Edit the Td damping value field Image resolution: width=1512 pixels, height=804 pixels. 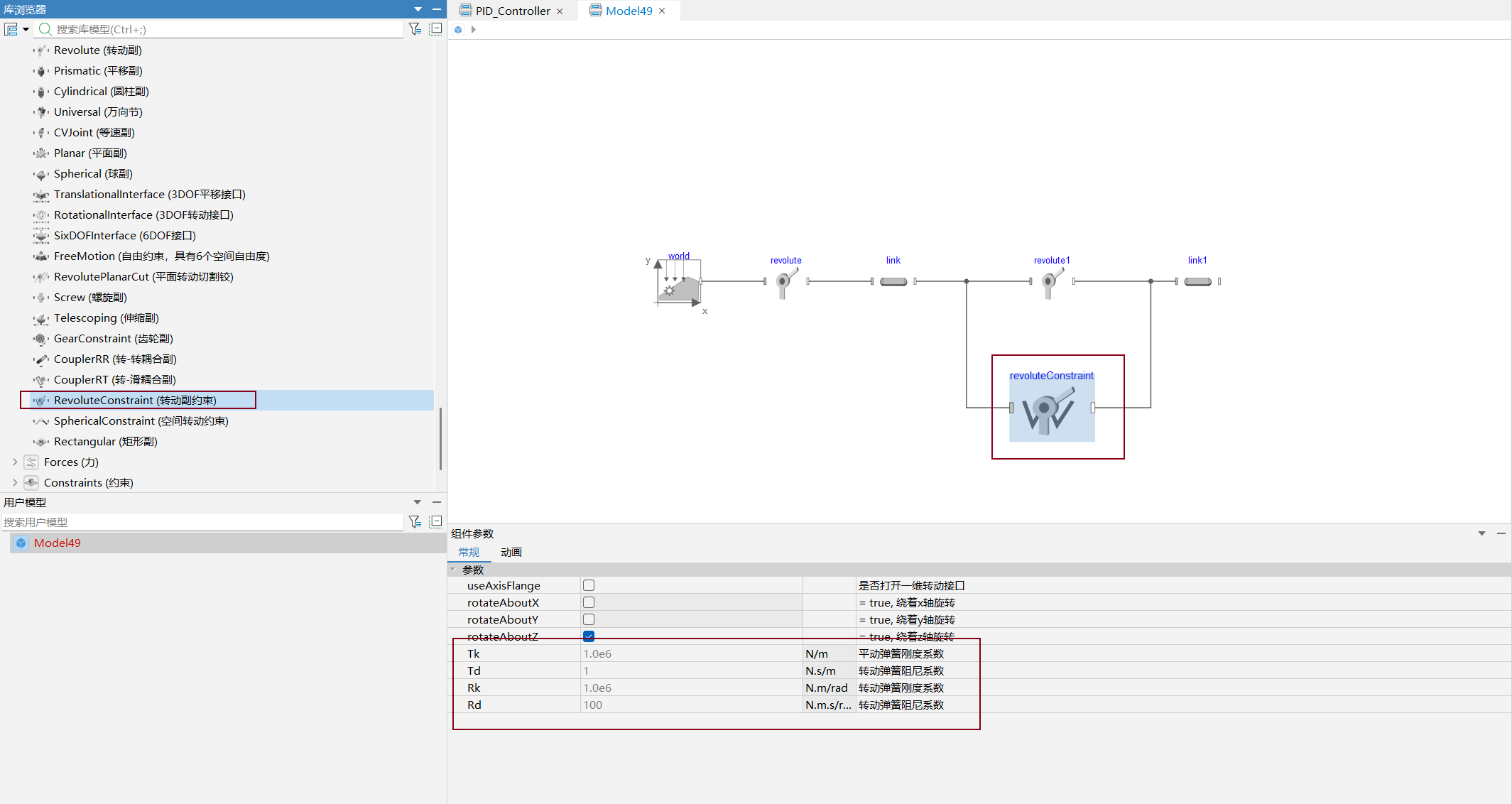[692, 670]
